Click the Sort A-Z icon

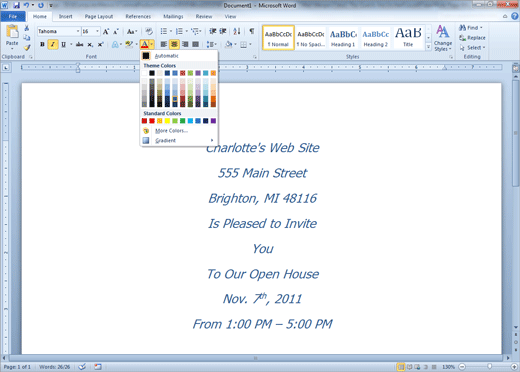click(x=237, y=31)
